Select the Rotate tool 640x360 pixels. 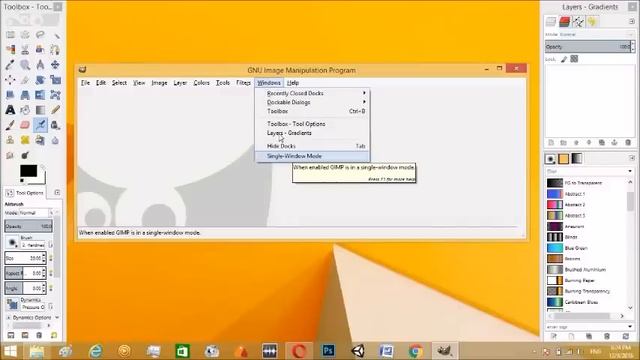40,80
